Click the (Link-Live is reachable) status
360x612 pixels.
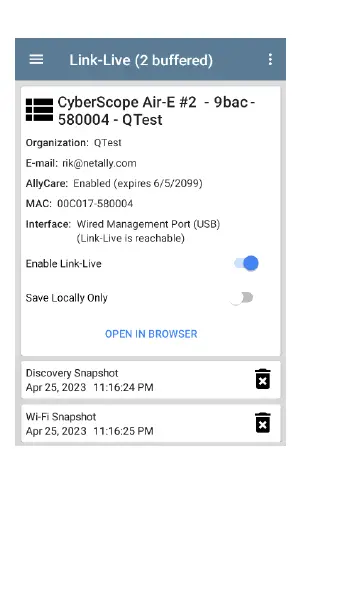pos(130,238)
